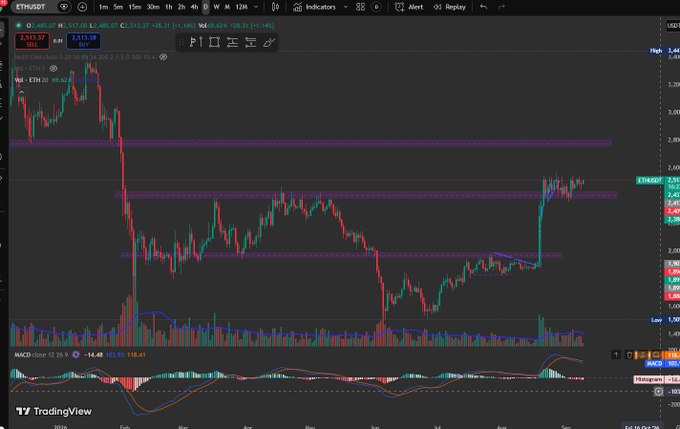Image resolution: width=680 pixels, height=429 pixels.
Task: Start bar Replay mode
Action: pos(449,7)
